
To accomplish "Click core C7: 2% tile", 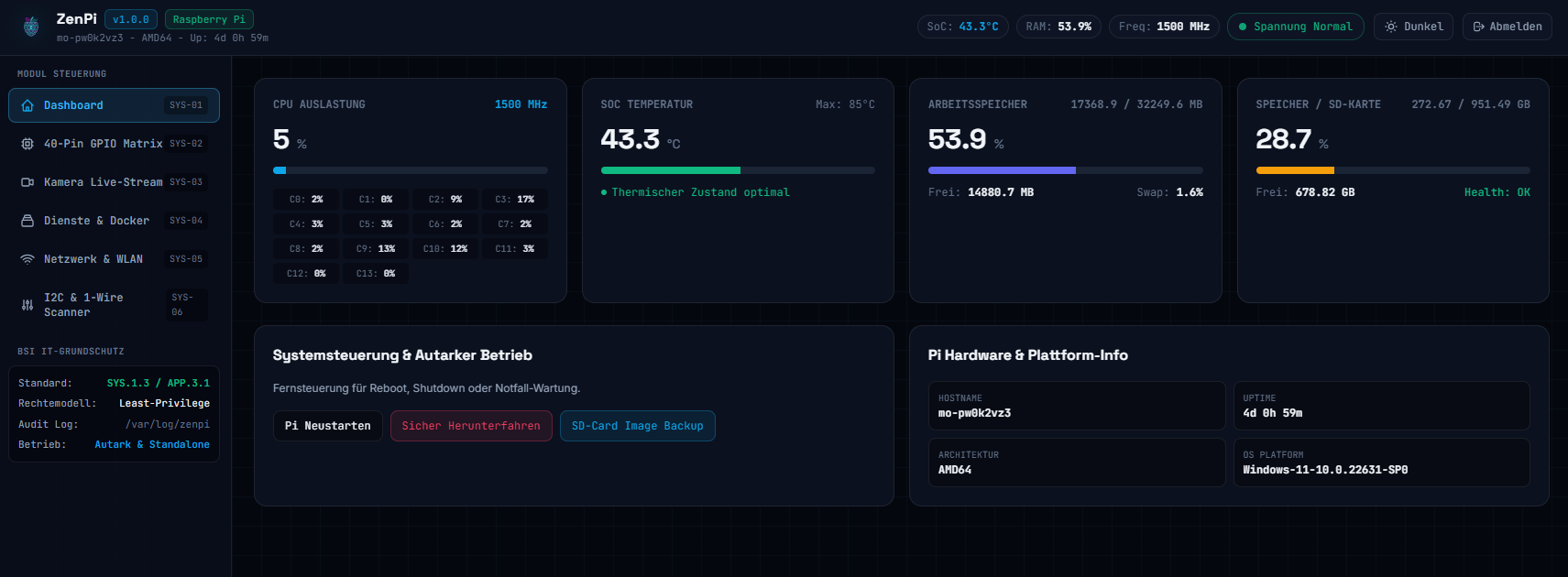I will (515, 223).
